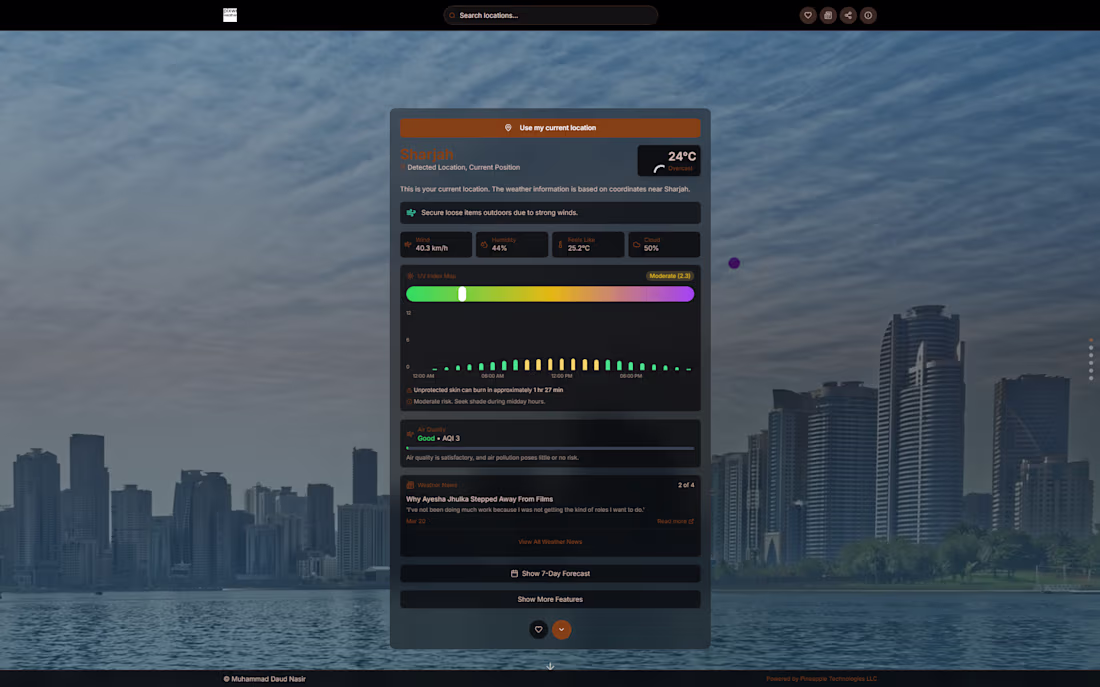Click the UV Index Map sun icon
Viewport: 1100px width, 687px height.
point(409,275)
